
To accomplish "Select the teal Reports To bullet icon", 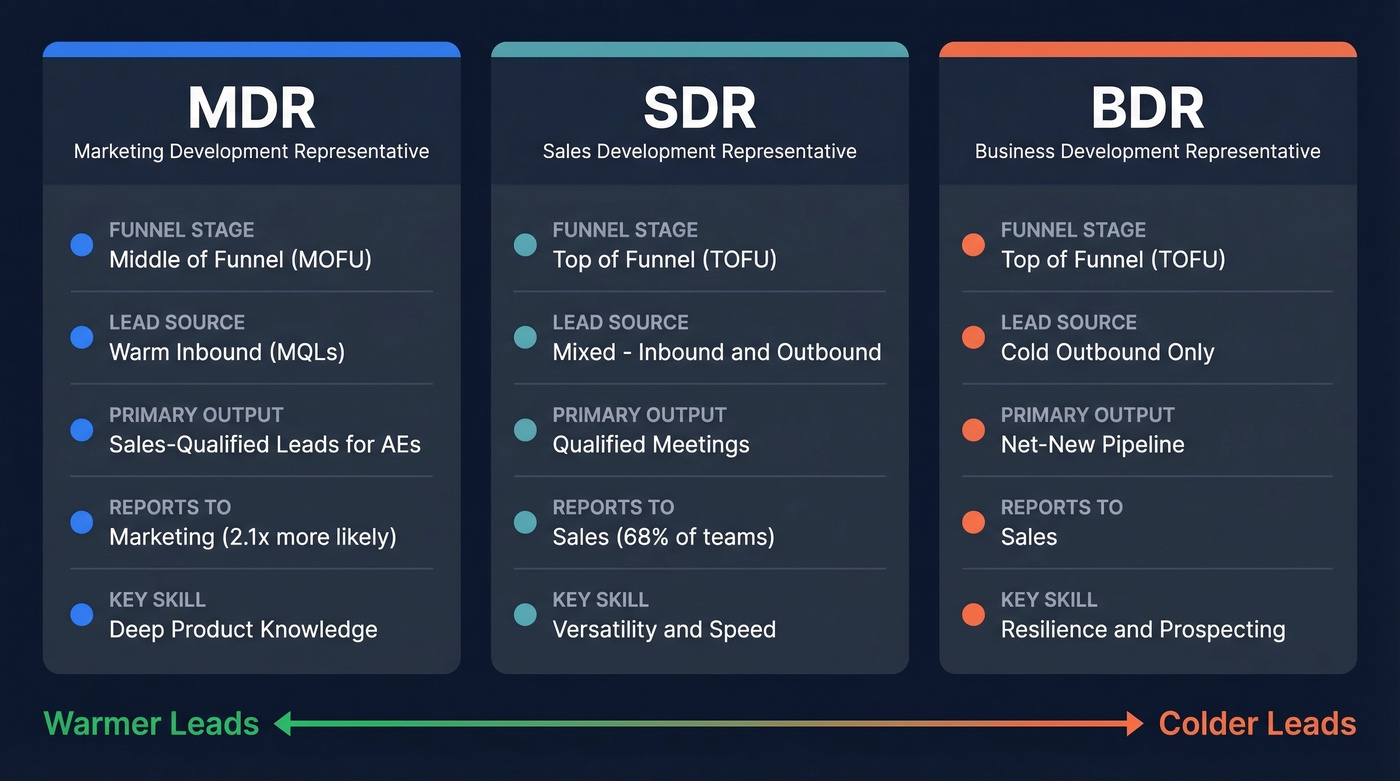I will [525, 522].
